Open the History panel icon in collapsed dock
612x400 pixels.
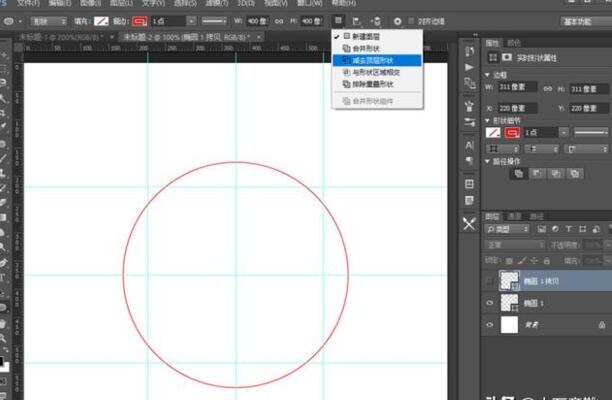pyautogui.click(x=469, y=51)
